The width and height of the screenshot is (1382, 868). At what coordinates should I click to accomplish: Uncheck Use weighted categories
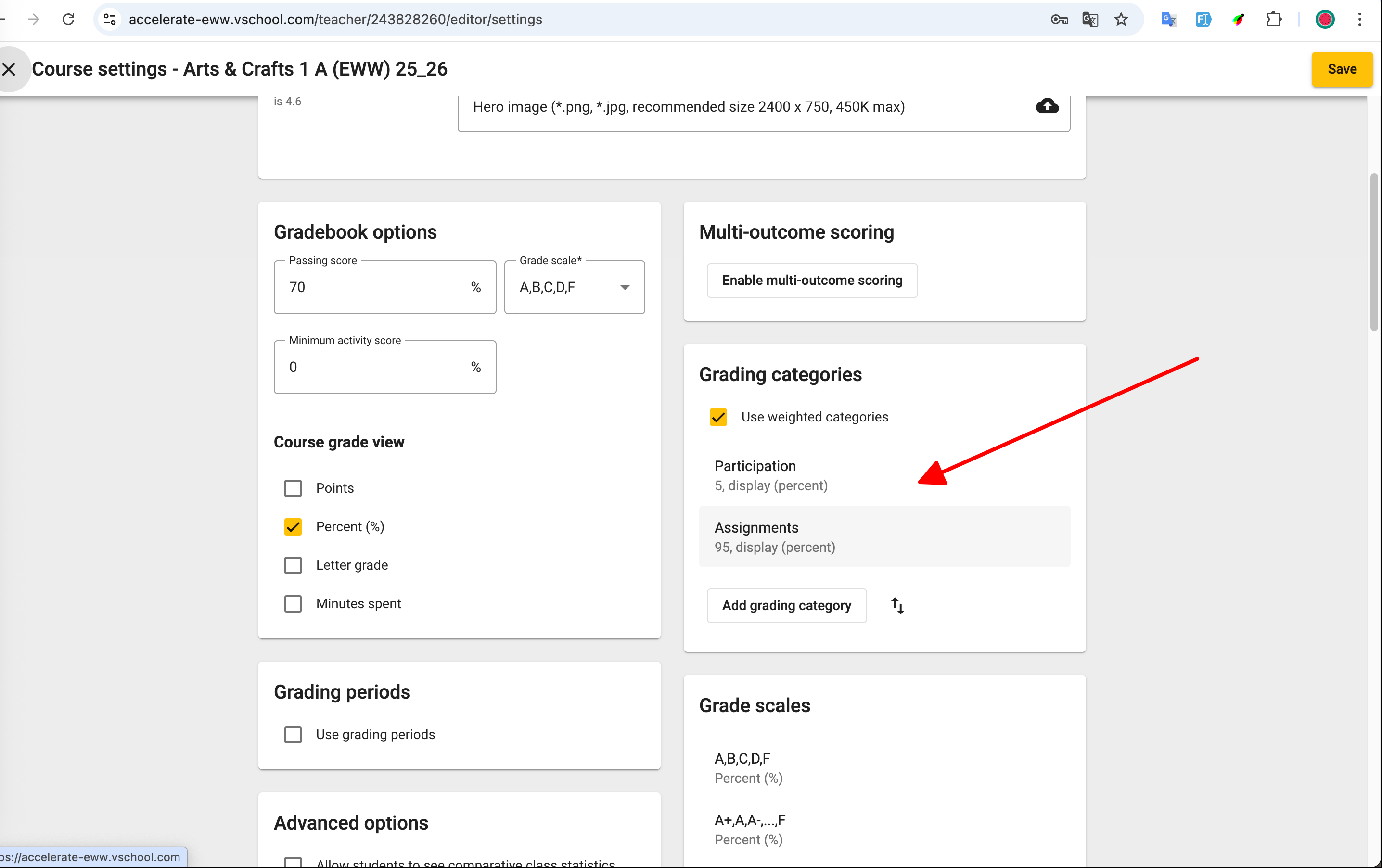tap(718, 417)
